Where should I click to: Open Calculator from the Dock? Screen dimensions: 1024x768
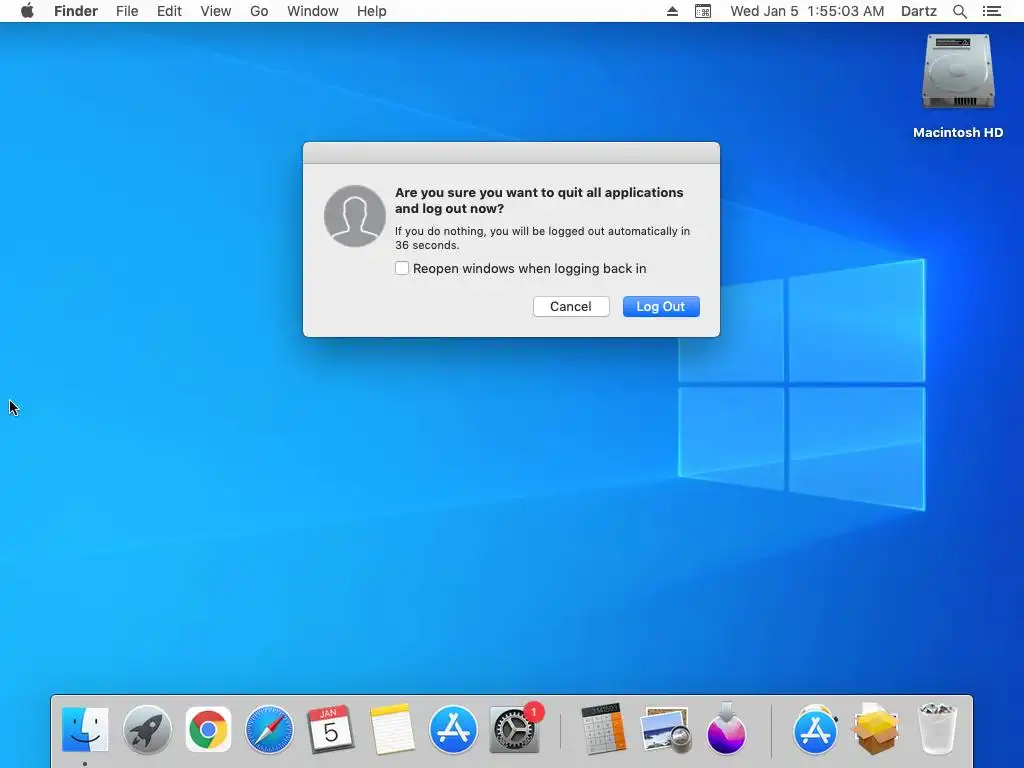[x=603, y=729]
